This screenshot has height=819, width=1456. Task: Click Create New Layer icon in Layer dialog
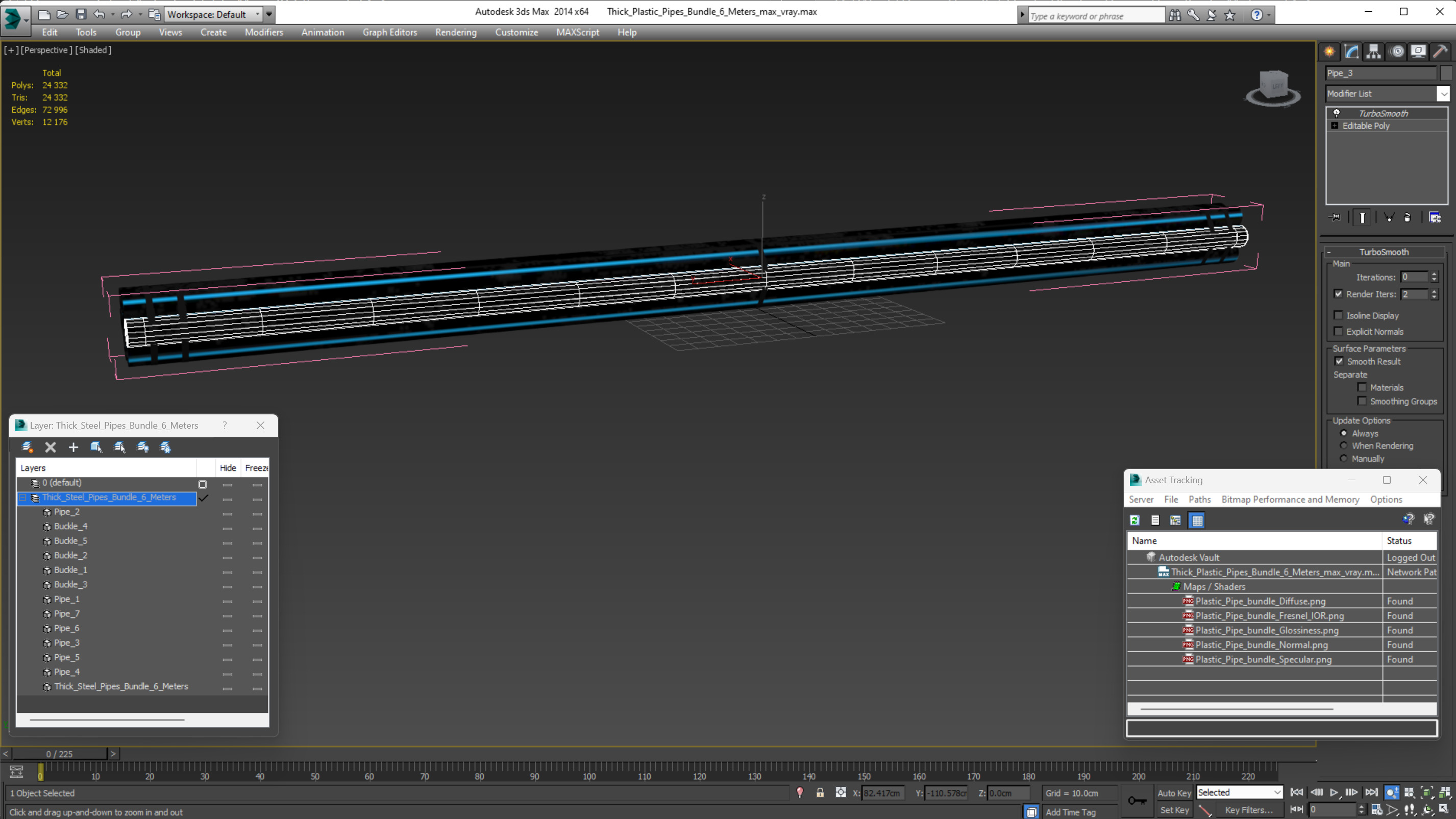tap(27, 447)
